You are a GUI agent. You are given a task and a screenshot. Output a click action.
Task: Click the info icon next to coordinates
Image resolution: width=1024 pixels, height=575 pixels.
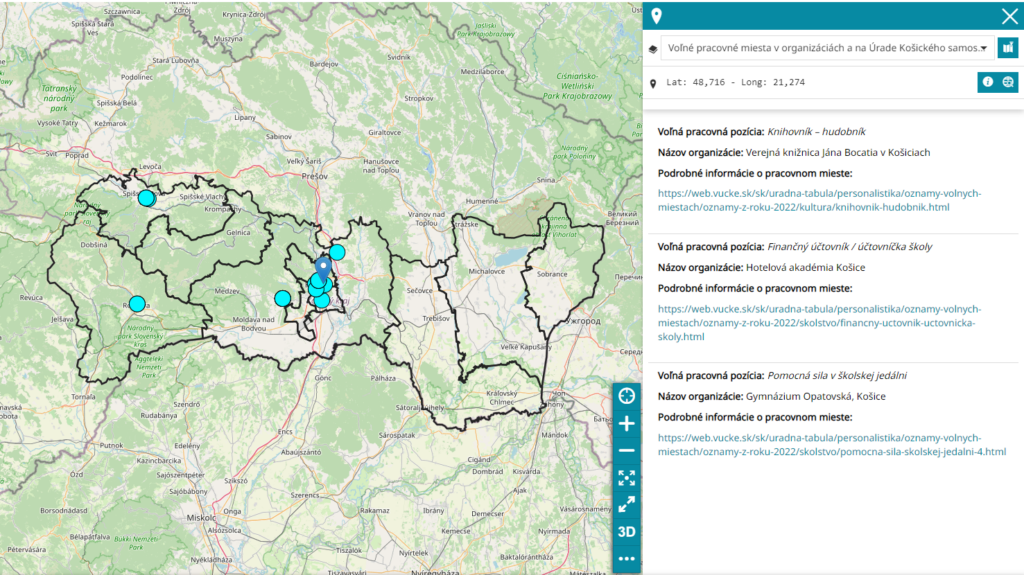click(x=987, y=82)
